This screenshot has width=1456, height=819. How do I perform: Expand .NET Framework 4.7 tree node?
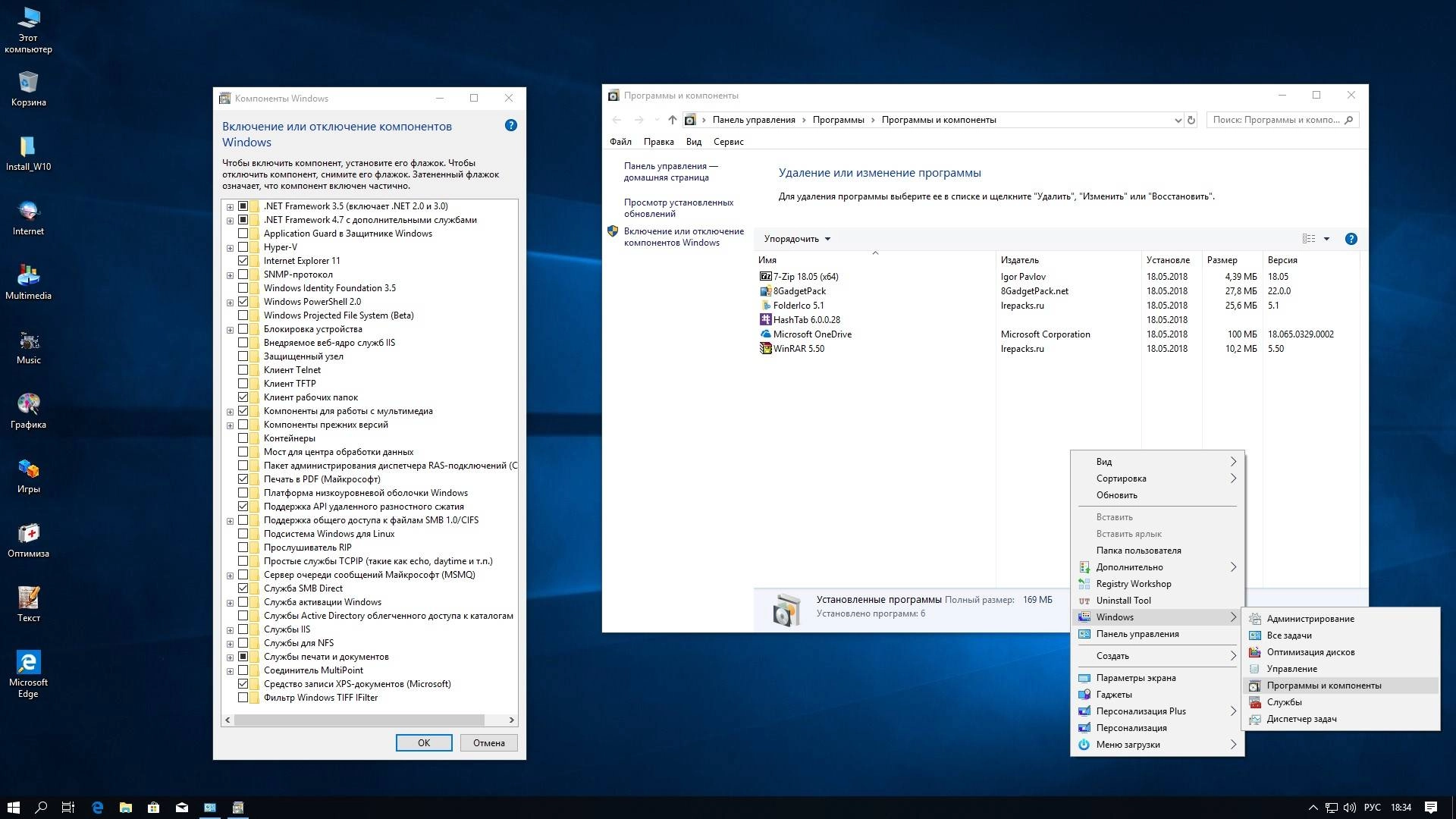(x=230, y=221)
